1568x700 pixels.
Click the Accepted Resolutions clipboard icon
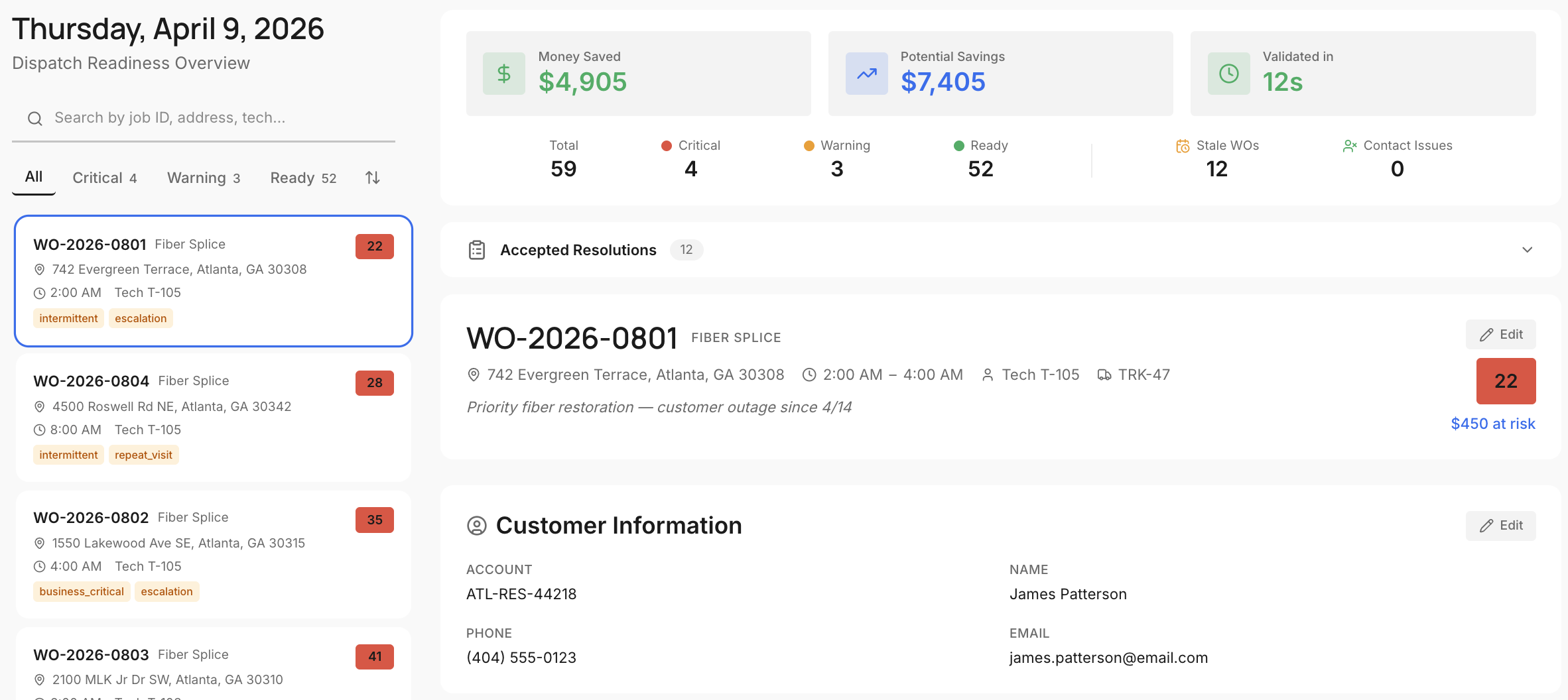pos(477,250)
